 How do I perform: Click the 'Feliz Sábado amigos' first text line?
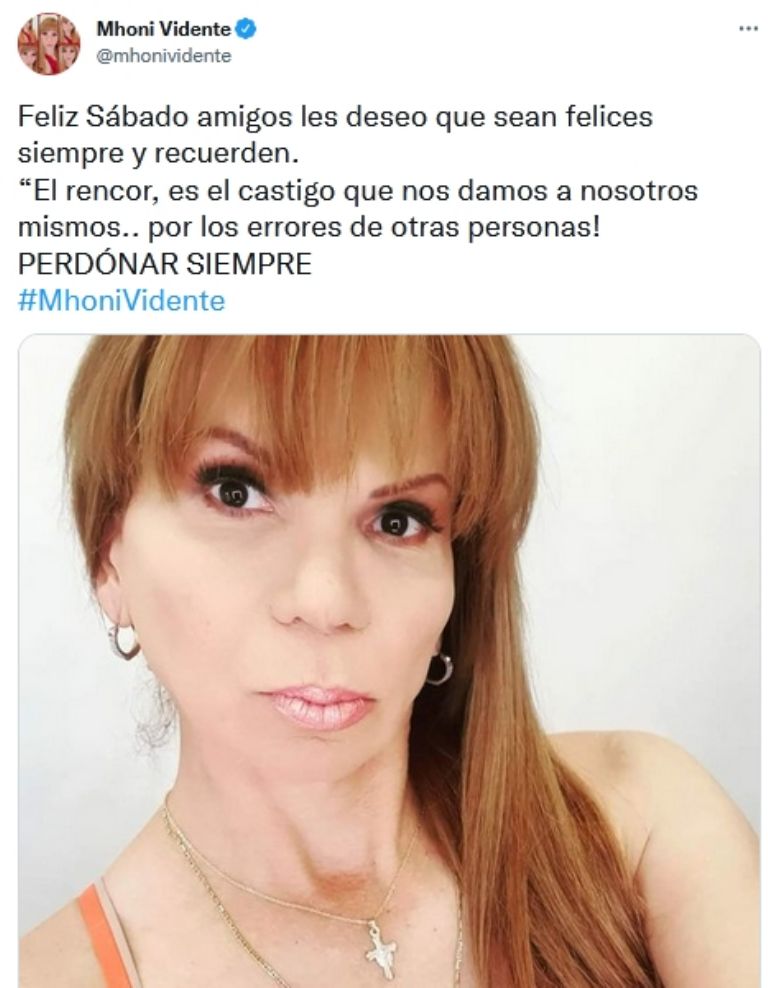[335, 117]
